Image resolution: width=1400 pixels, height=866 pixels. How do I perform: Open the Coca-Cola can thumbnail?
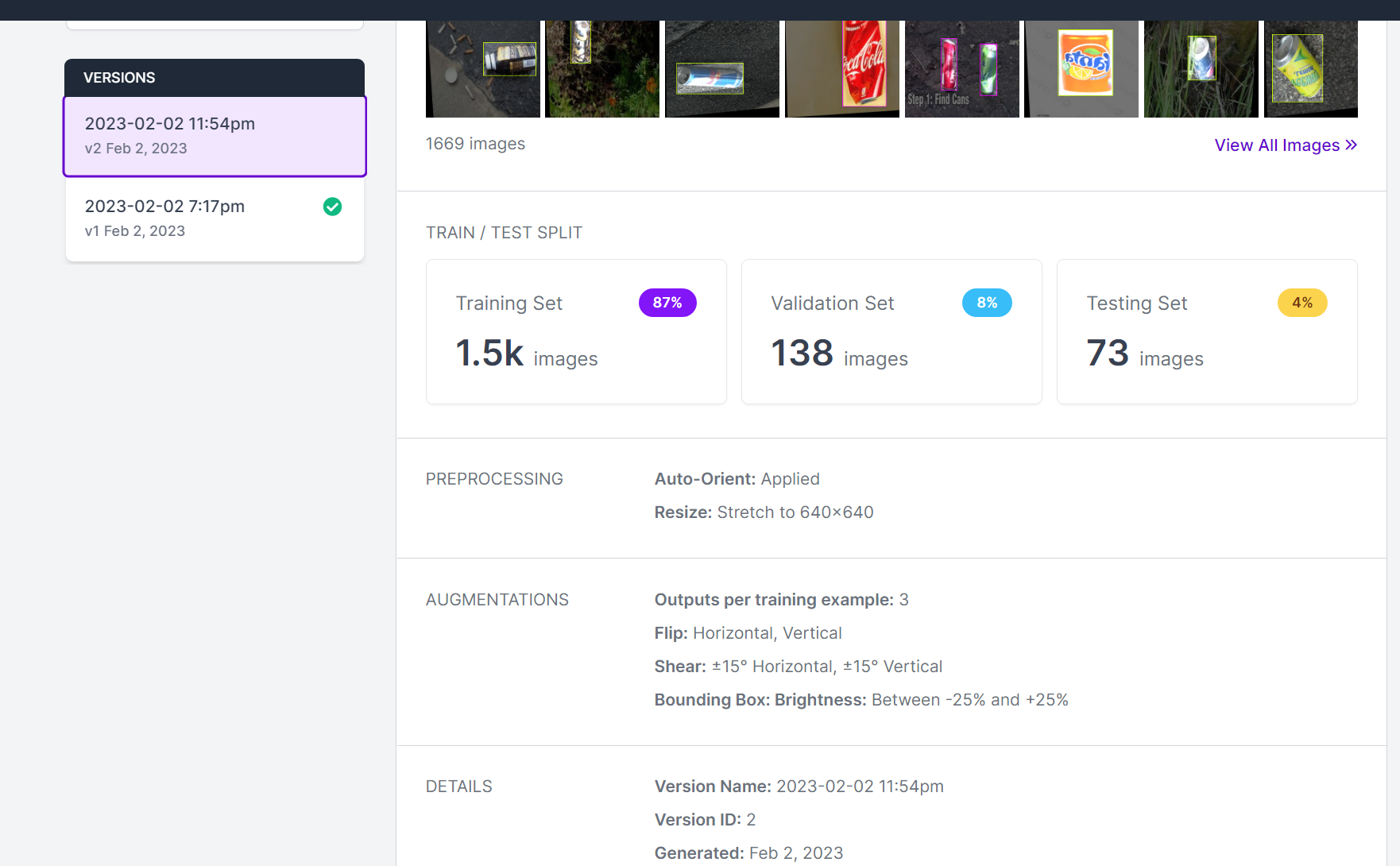(x=842, y=69)
